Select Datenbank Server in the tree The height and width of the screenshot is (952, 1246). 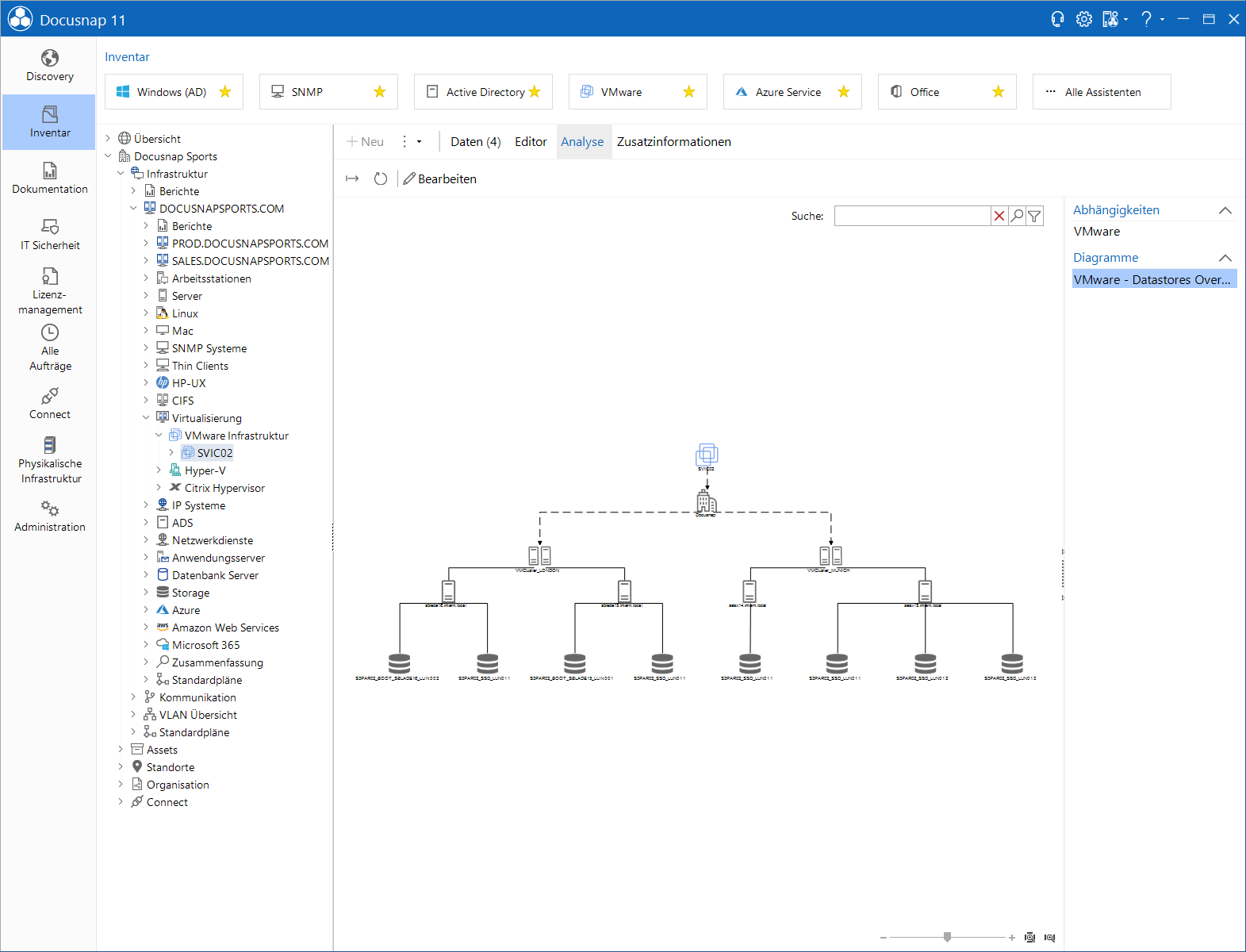coord(215,575)
